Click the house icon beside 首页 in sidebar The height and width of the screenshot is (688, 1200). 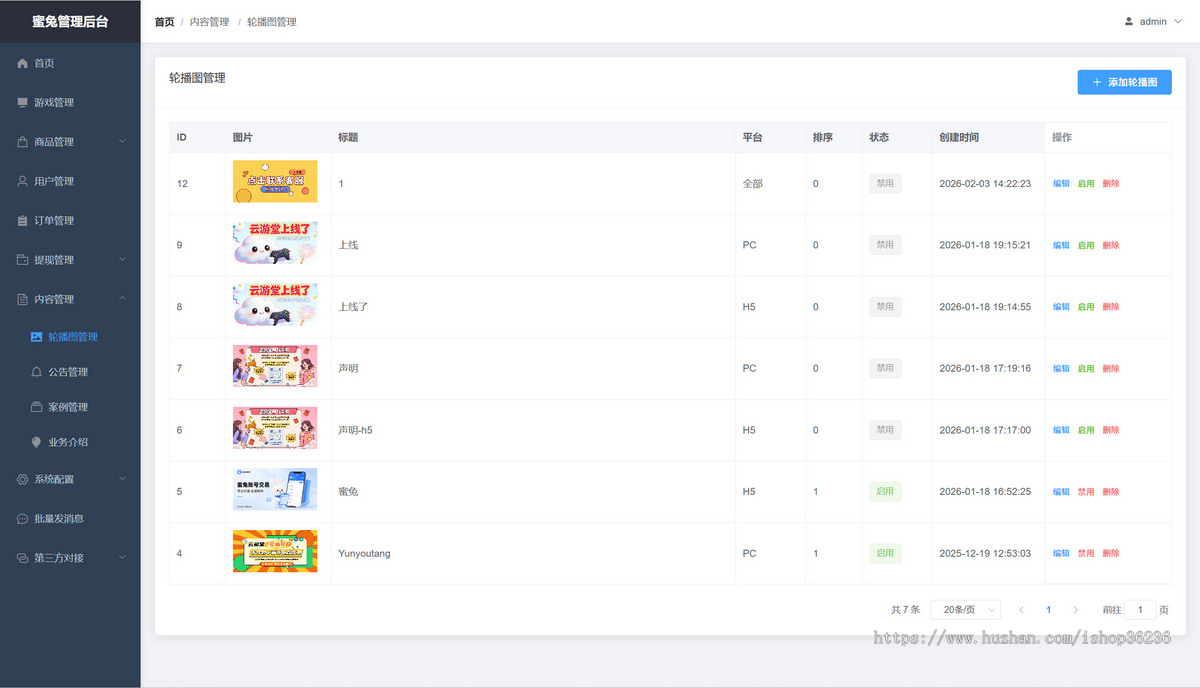pyautogui.click(x=23, y=63)
